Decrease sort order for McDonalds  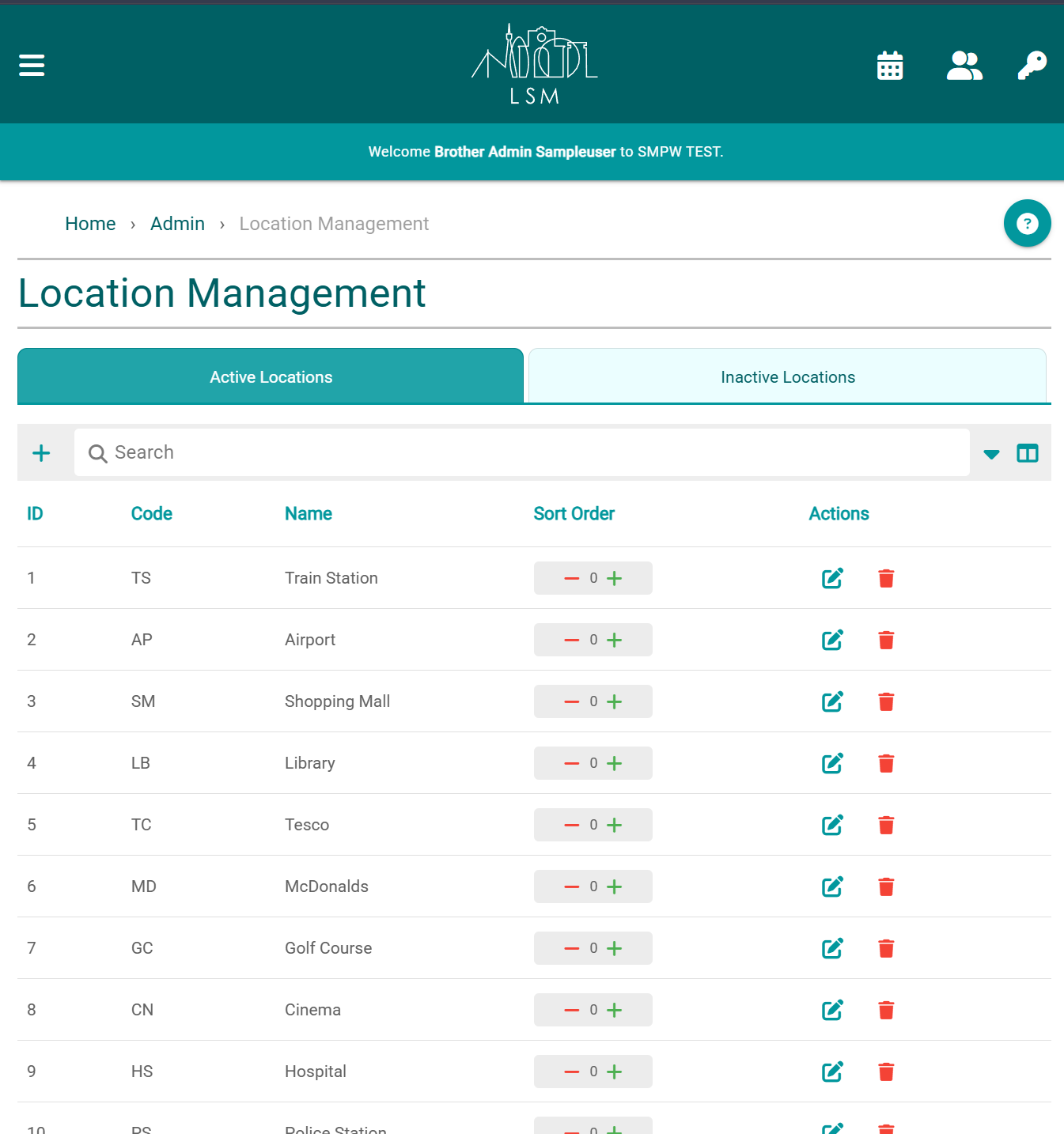[x=571, y=886]
